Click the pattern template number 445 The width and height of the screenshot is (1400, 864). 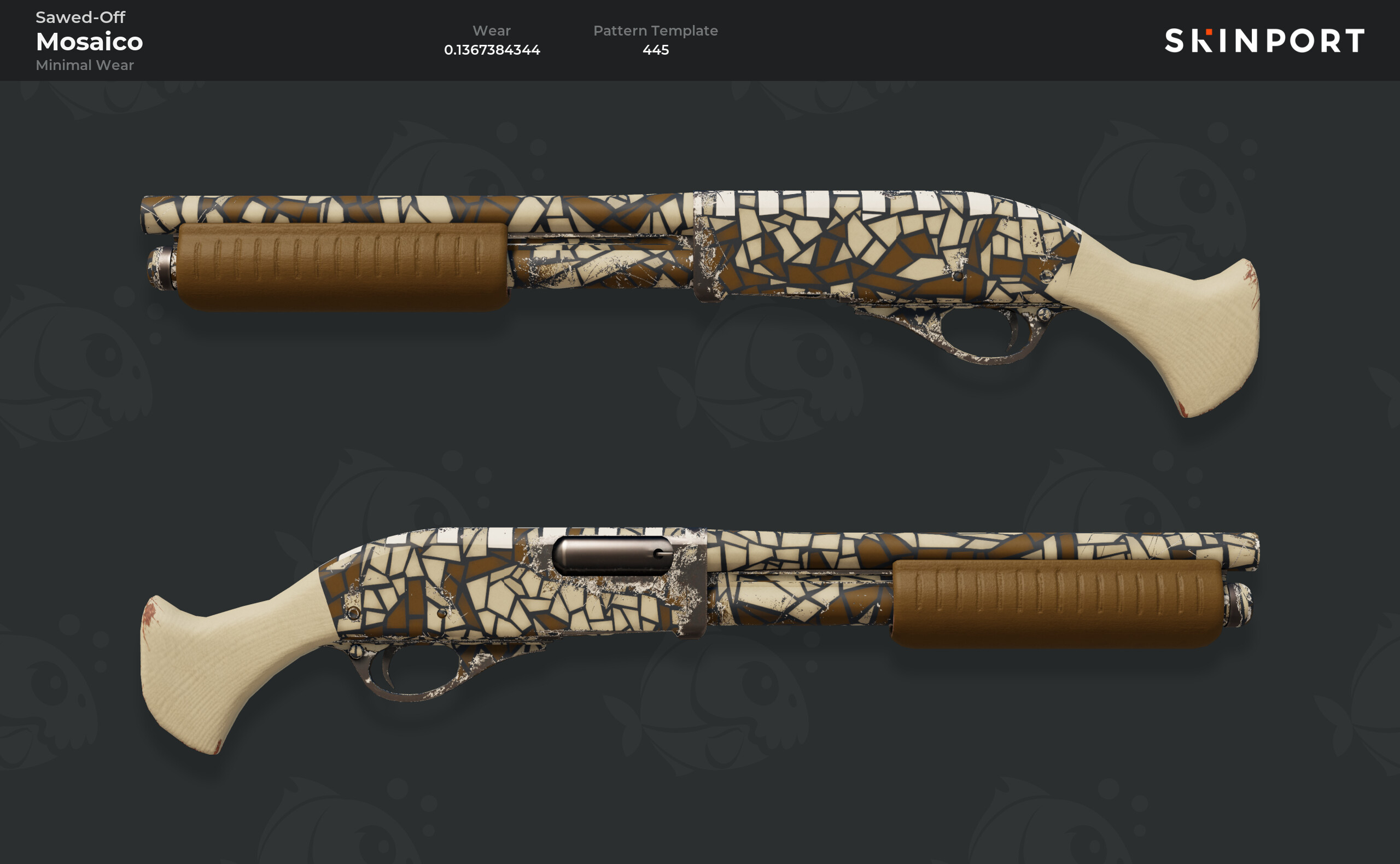pos(655,50)
